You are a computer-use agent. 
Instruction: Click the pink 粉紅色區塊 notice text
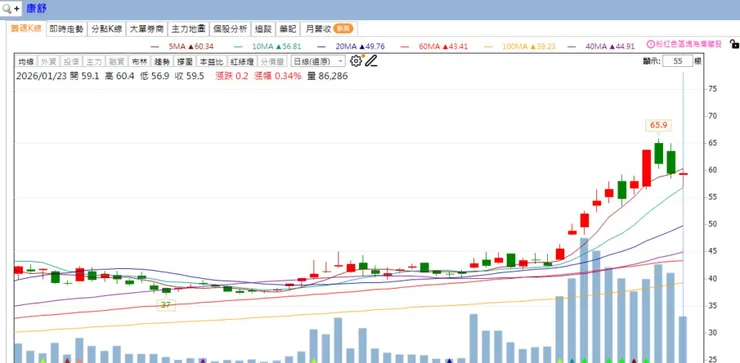pos(689,44)
